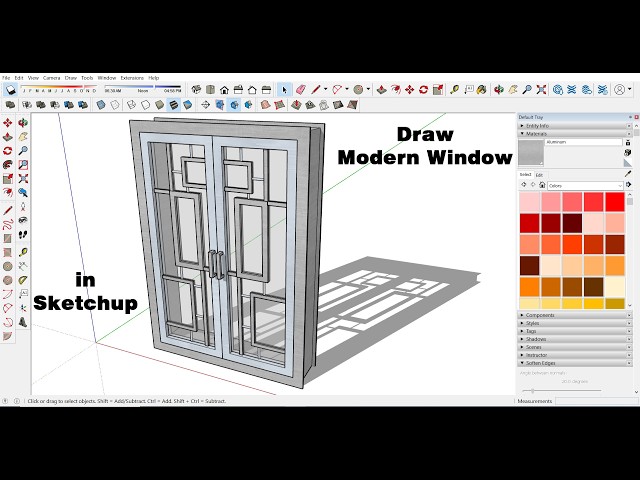Select the Dimensions tool
Viewport: 640px width, 480px height.
[23, 266]
